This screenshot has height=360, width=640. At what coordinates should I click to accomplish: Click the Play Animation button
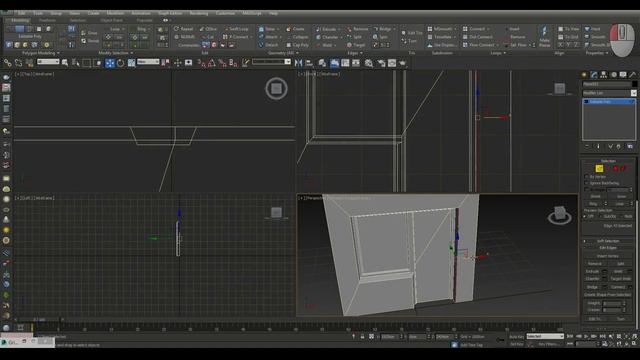pyautogui.click(x=587, y=336)
